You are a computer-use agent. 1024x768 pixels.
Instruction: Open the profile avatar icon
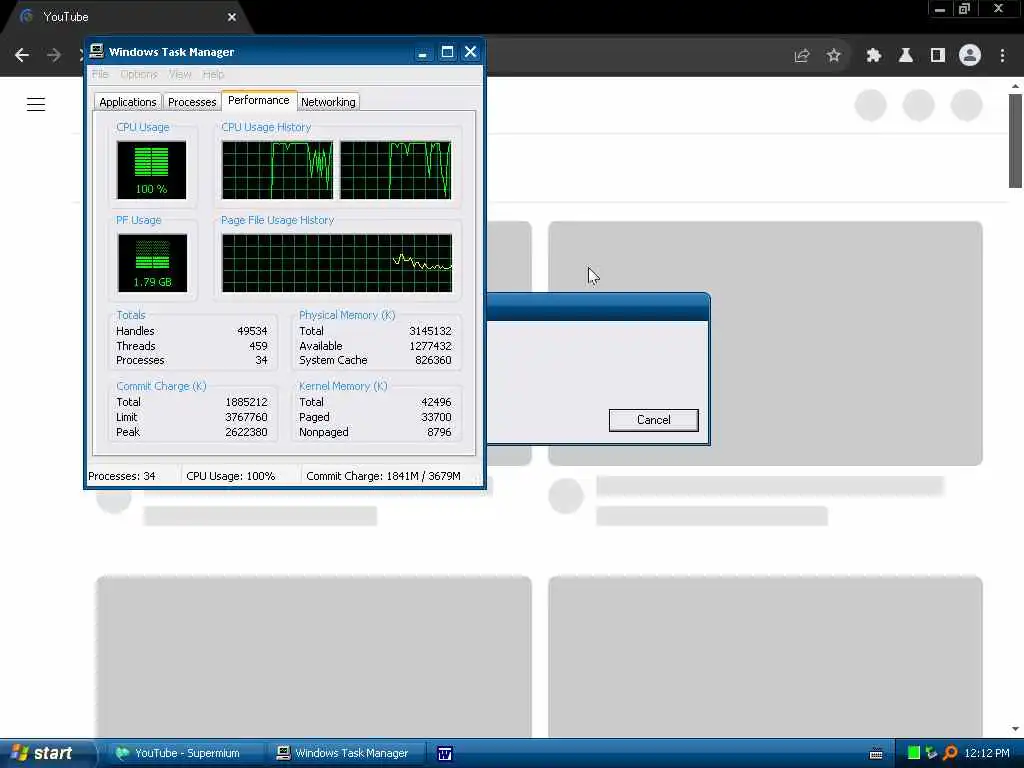point(970,56)
